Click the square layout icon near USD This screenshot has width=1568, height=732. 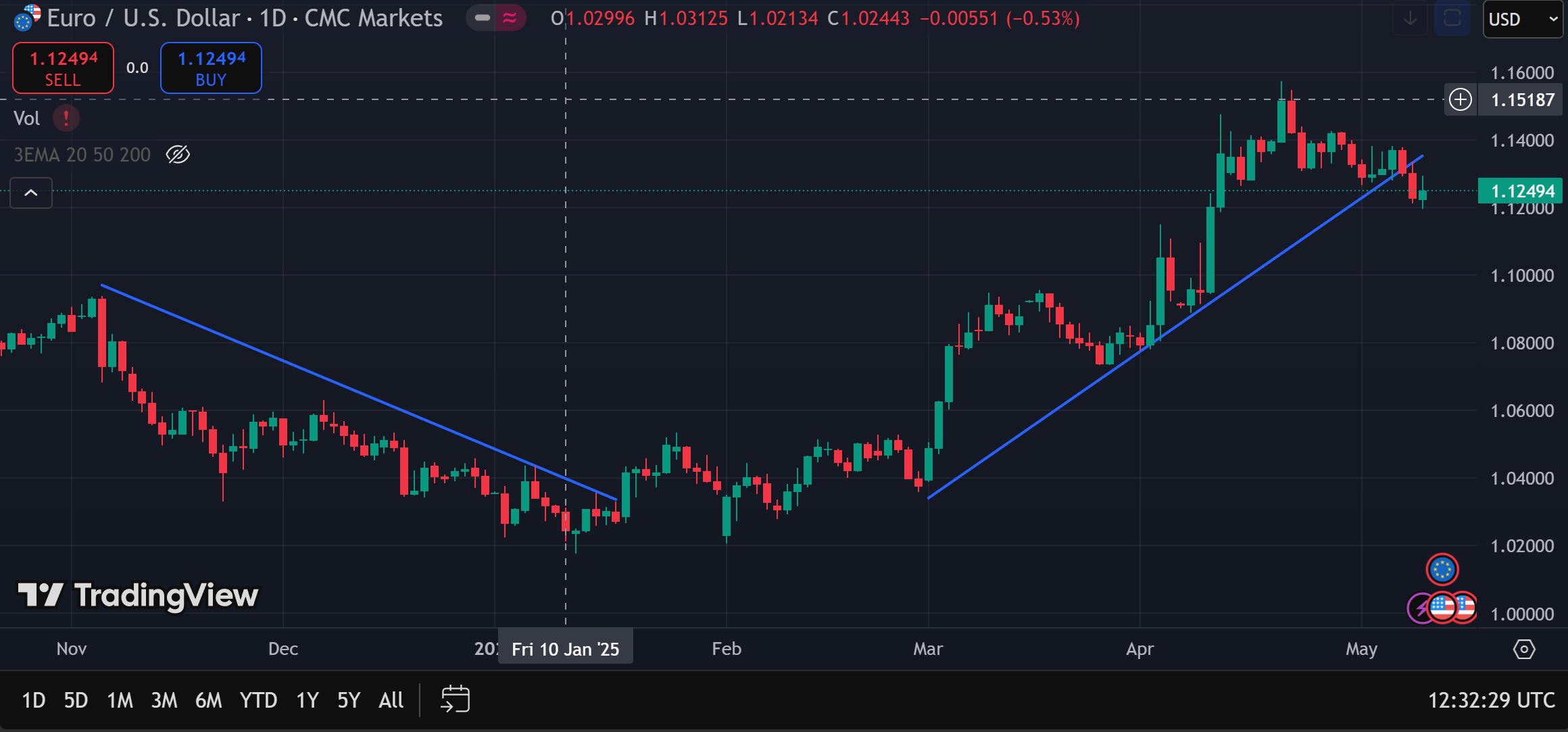tap(1452, 18)
